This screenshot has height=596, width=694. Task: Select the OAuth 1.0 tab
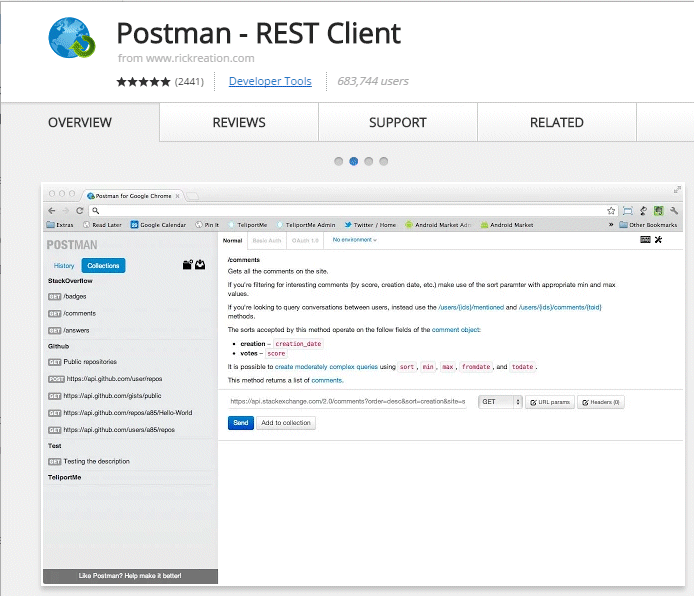click(305, 241)
